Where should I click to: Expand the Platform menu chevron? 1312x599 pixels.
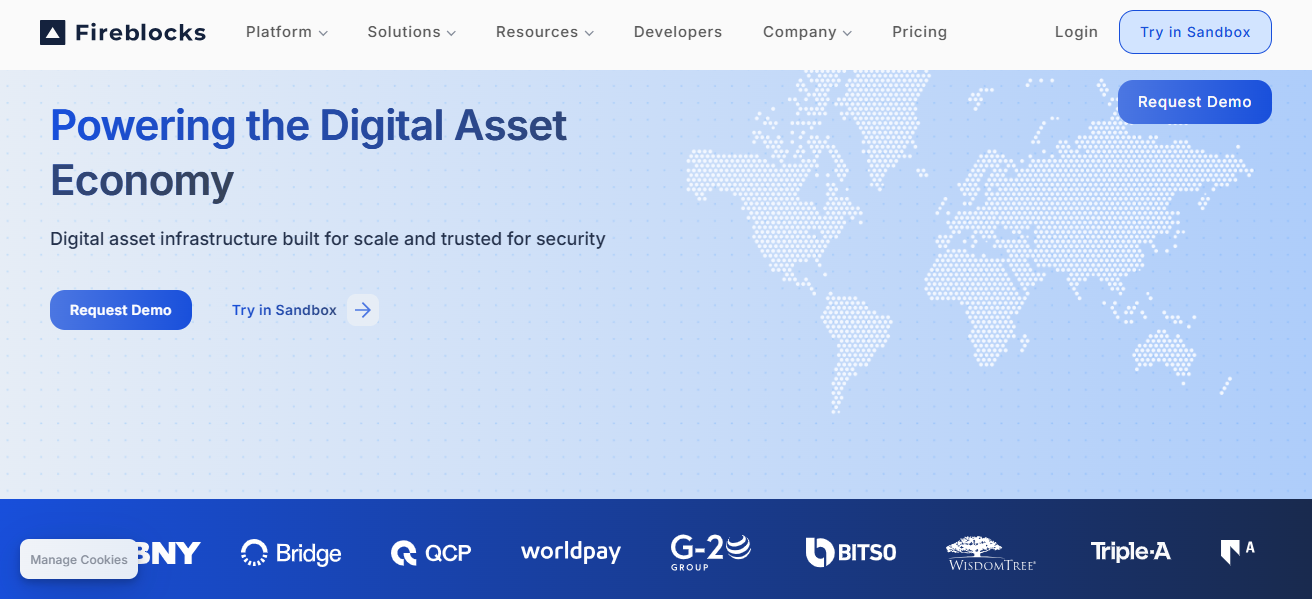tap(323, 33)
